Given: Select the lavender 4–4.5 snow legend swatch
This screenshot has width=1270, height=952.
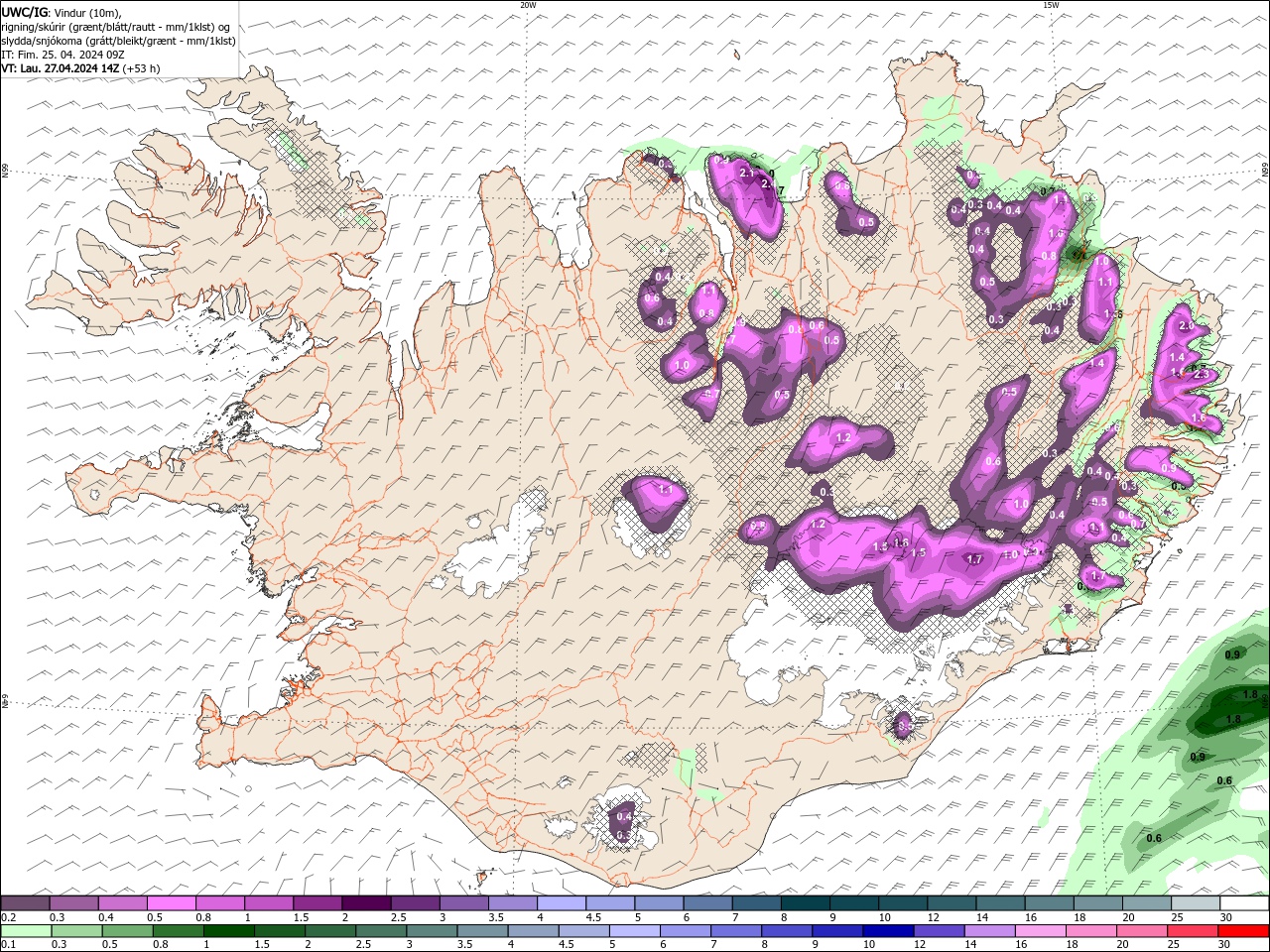Looking at the screenshot, I should click(562, 903).
